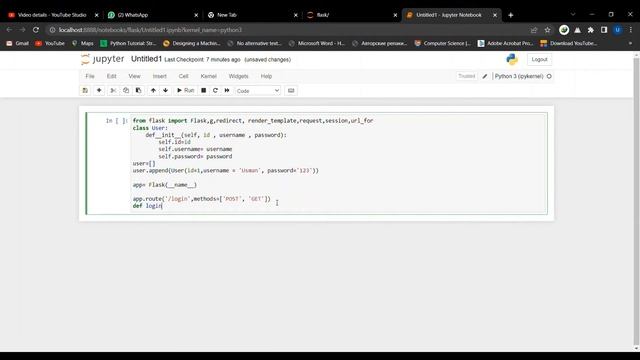Open the Gmail bookmark

[x=18, y=43]
